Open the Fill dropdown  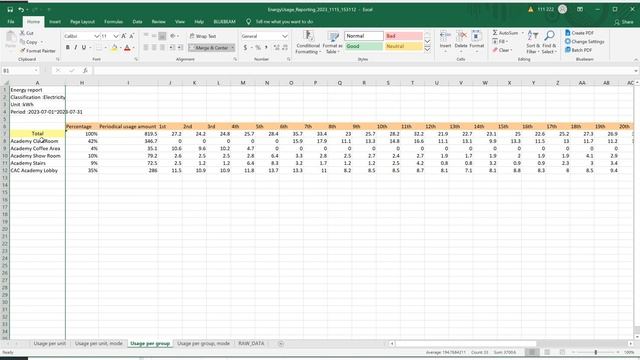[500, 42]
